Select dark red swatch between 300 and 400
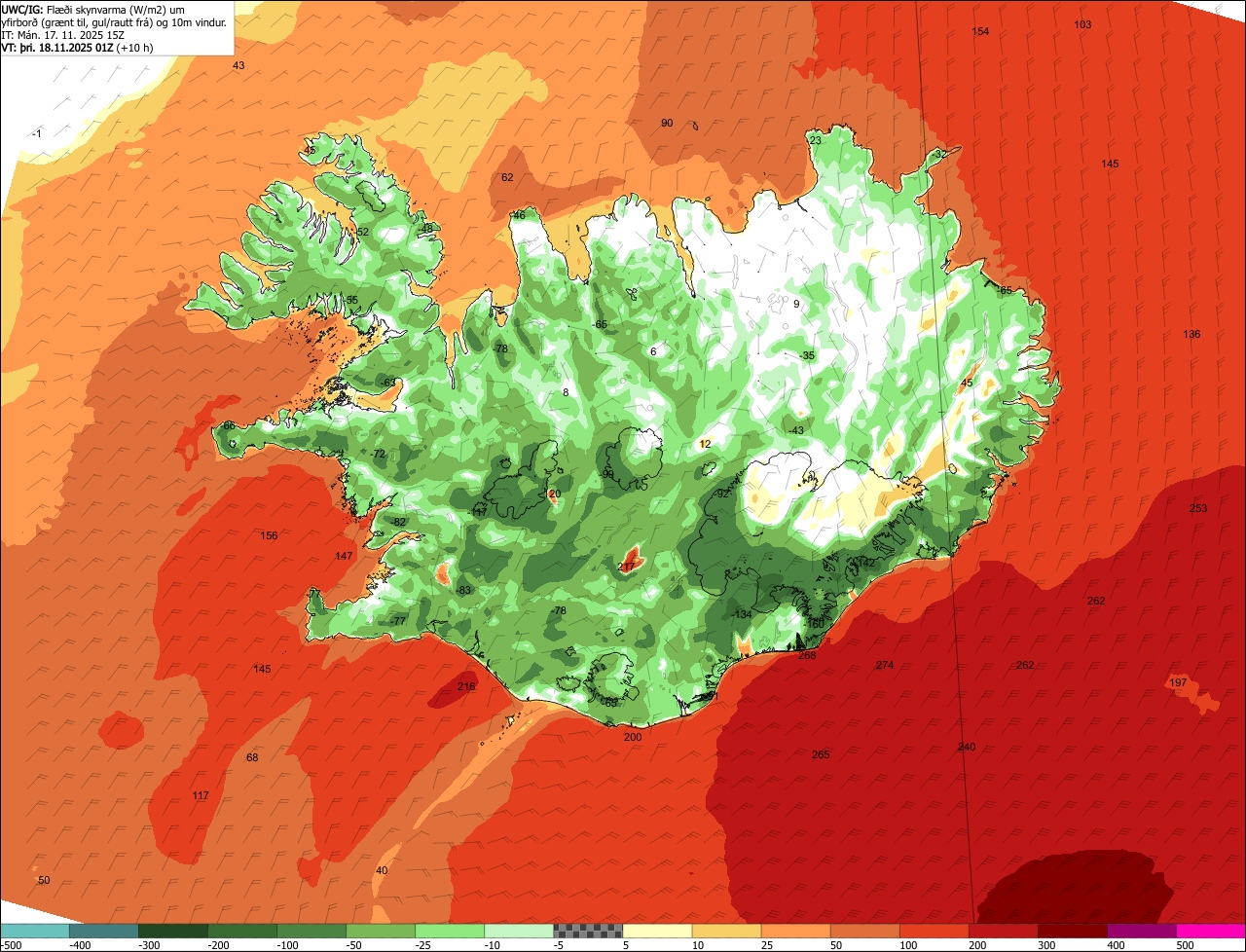1246x952 pixels. [1072, 930]
